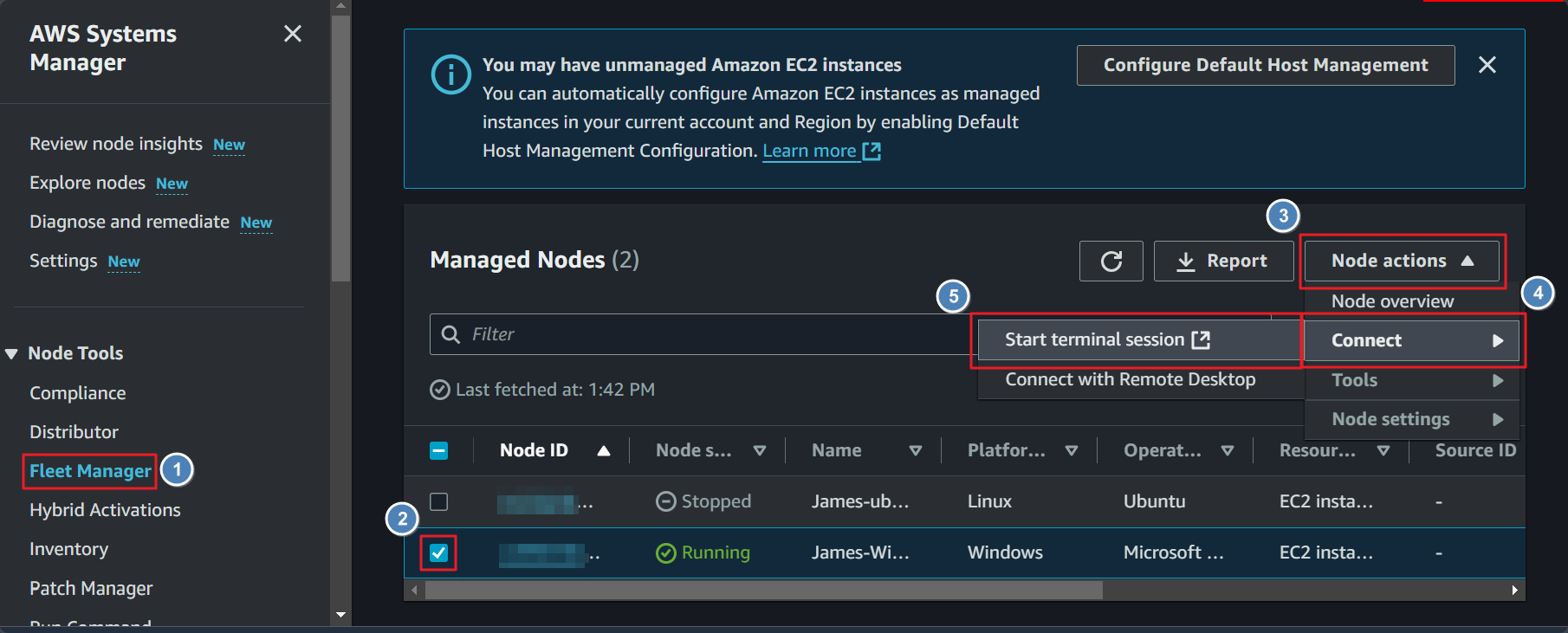Click into the Filter search field
1568x633 pixels.
702,334
